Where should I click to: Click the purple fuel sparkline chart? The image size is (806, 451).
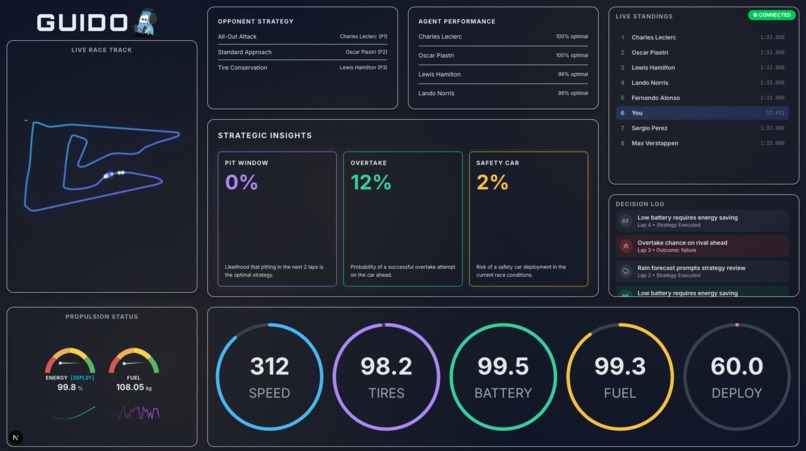[136, 413]
